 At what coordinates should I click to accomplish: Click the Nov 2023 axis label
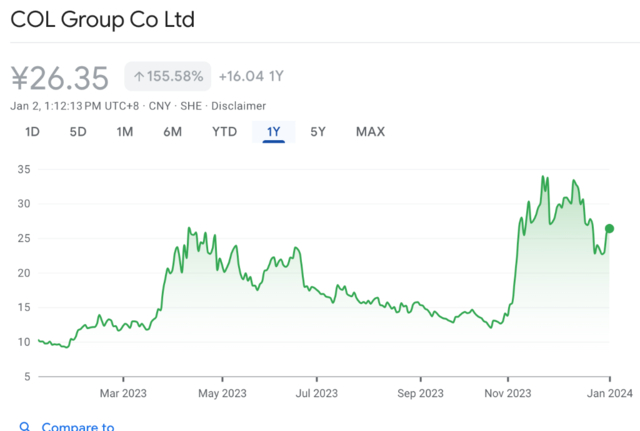(x=507, y=393)
